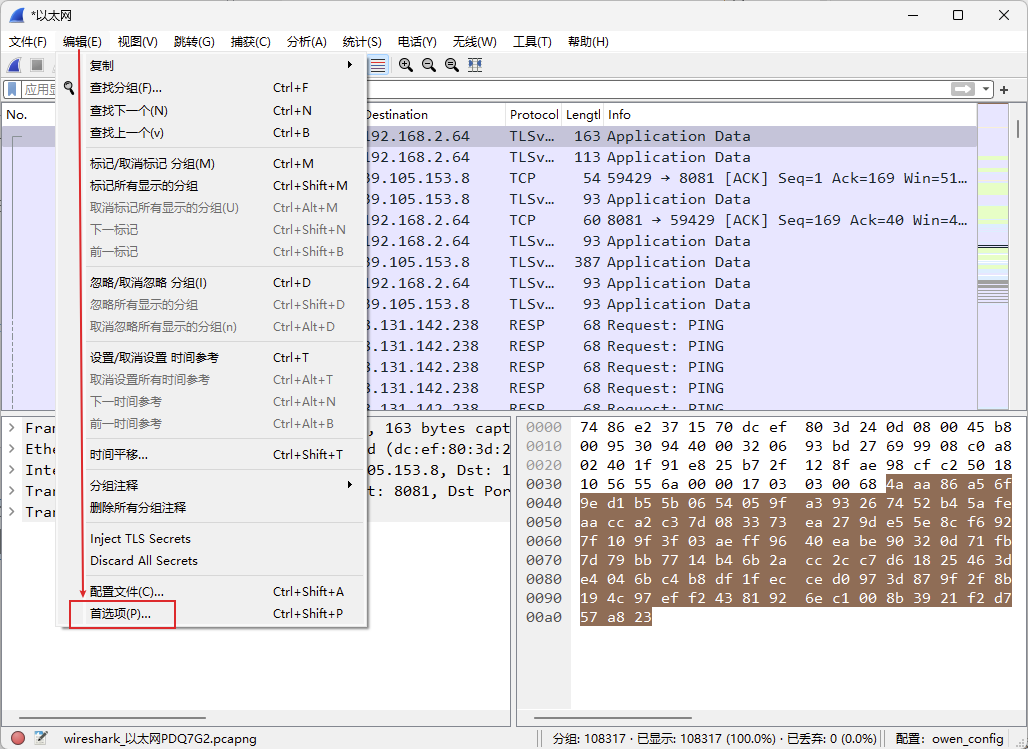
Task: Click the add filter button plus sign
Action: coord(1004,90)
